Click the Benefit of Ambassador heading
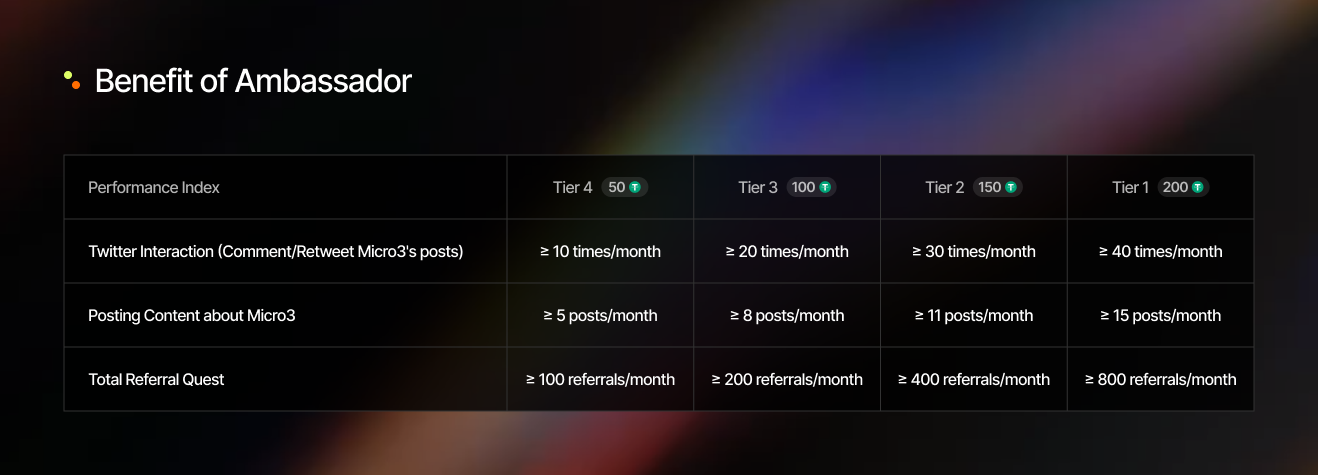Viewport: 1318px width, 475px height. point(253,81)
